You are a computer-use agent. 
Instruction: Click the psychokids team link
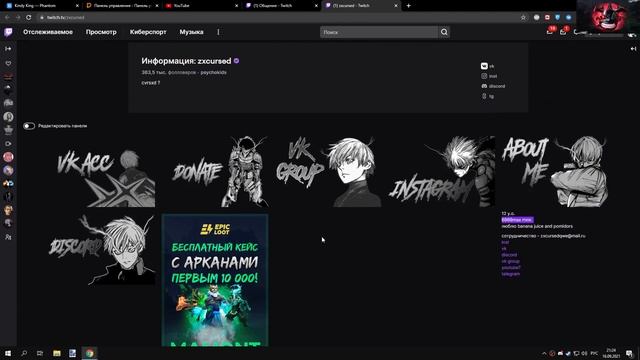pyautogui.click(x=213, y=72)
